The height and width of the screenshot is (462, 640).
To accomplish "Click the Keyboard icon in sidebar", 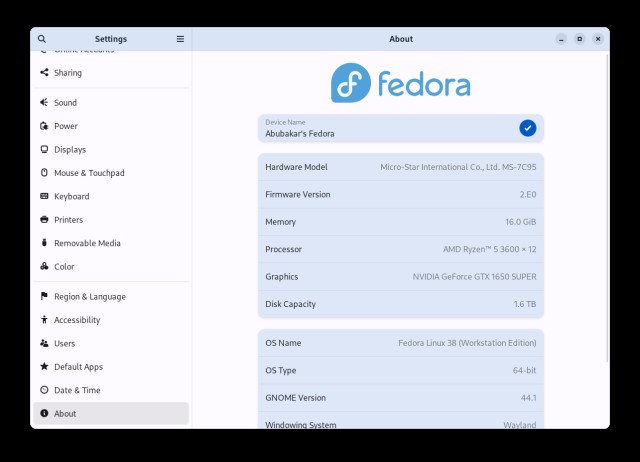I will click(x=44, y=196).
